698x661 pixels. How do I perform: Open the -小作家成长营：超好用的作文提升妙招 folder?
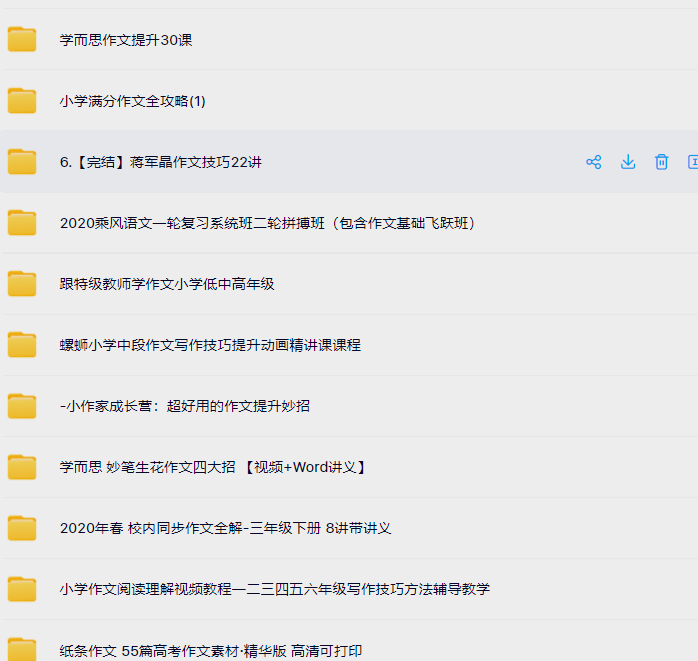185,406
